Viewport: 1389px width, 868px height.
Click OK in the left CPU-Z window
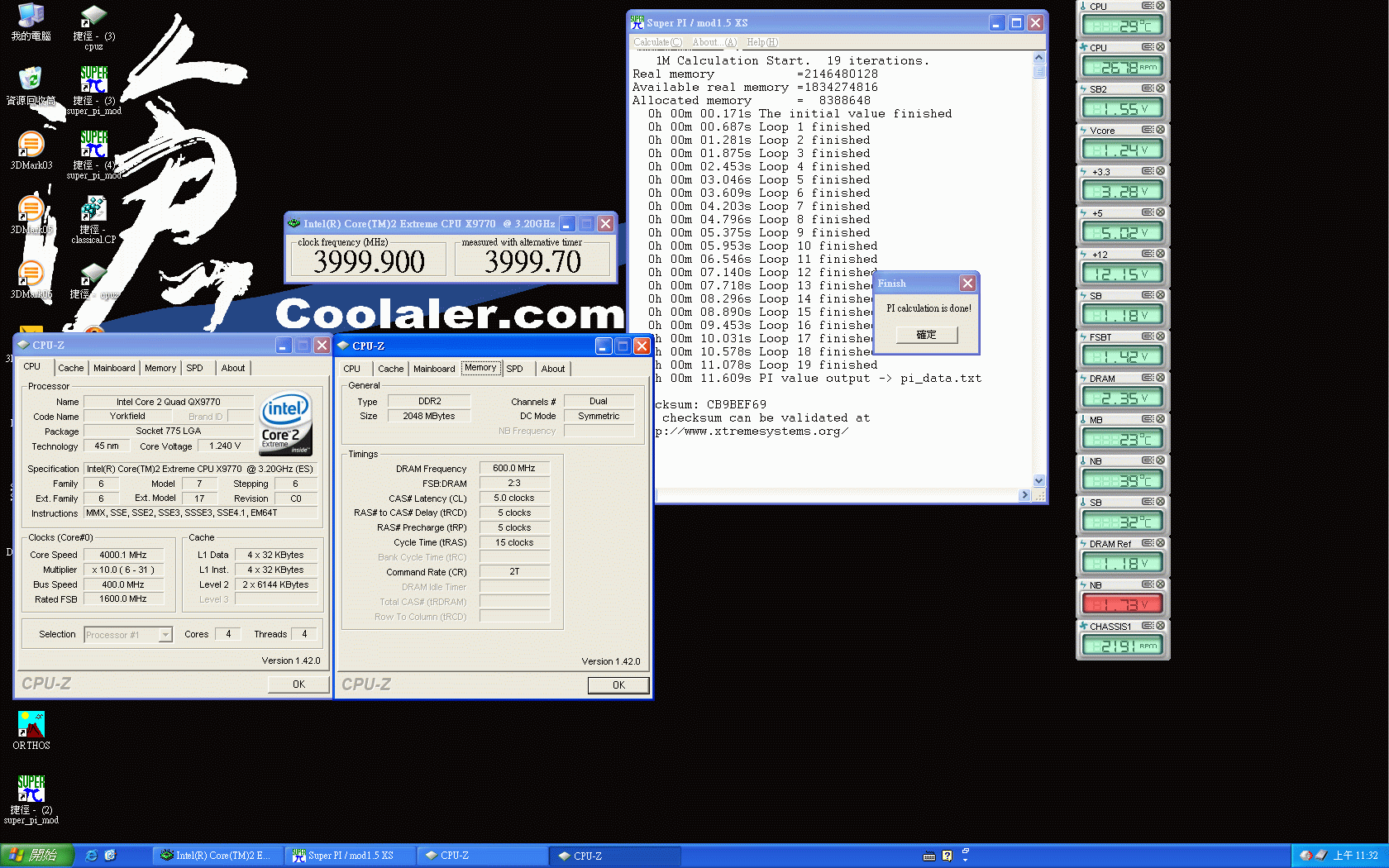(x=298, y=684)
